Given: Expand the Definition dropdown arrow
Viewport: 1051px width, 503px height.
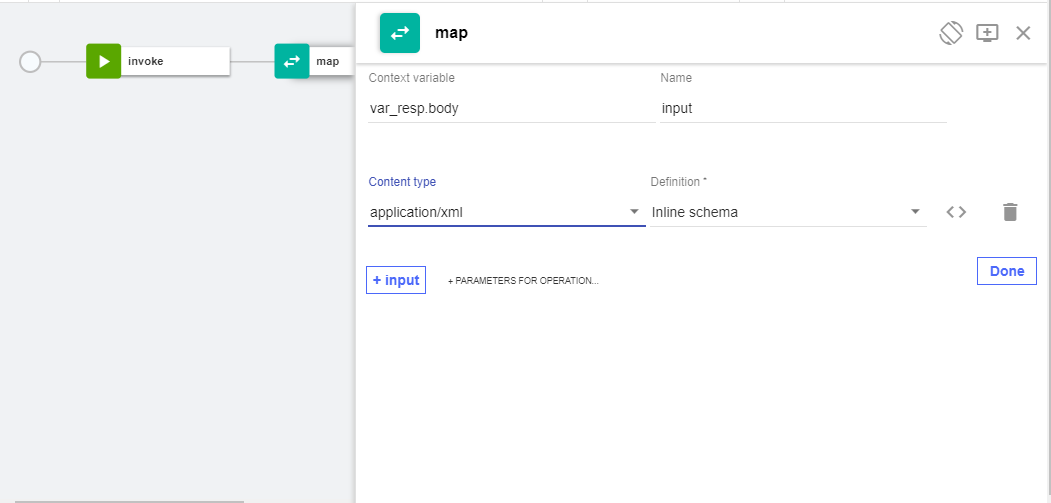Looking at the screenshot, I should click(x=915, y=212).
